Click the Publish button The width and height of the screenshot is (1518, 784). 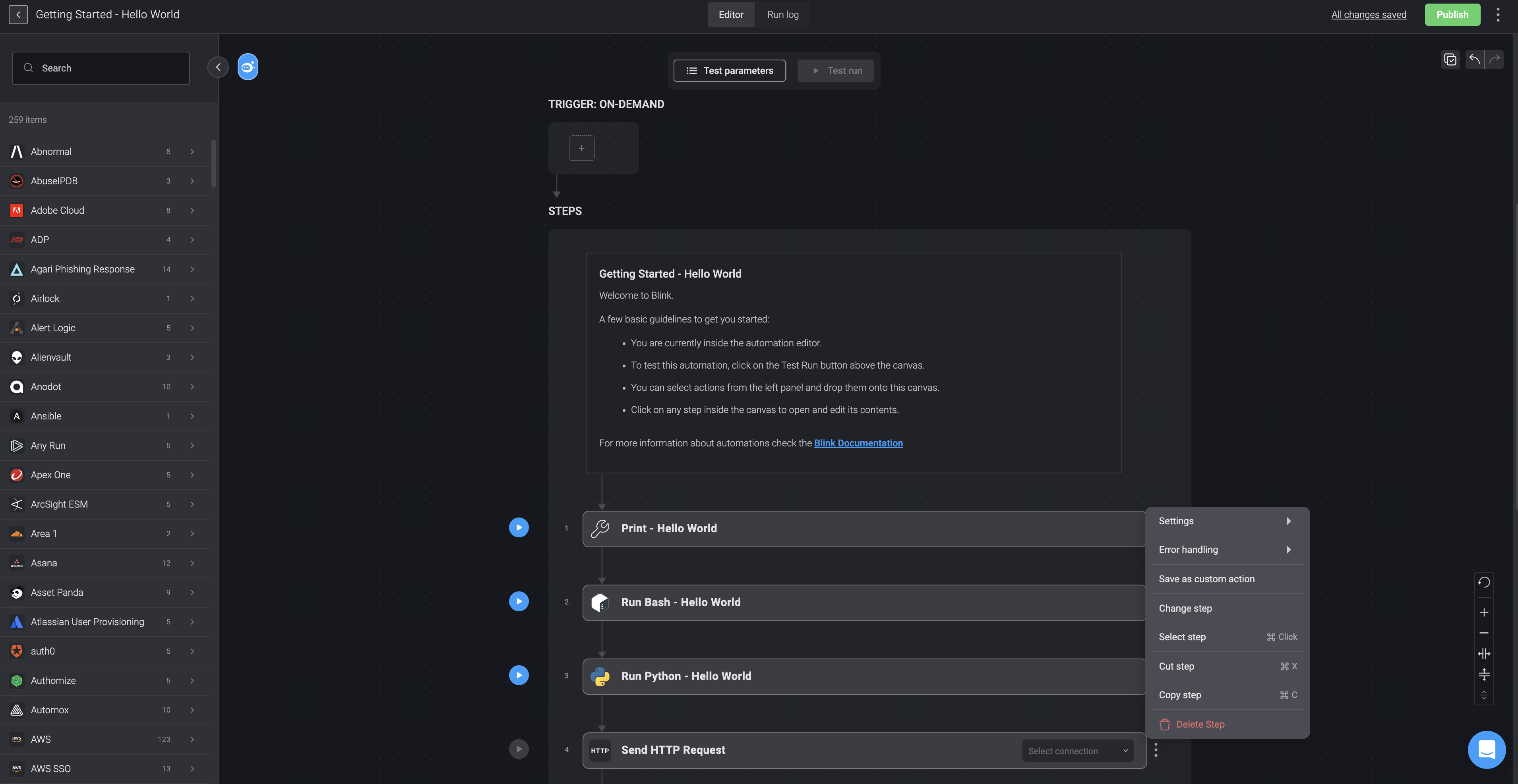(x=1452, y=15)
